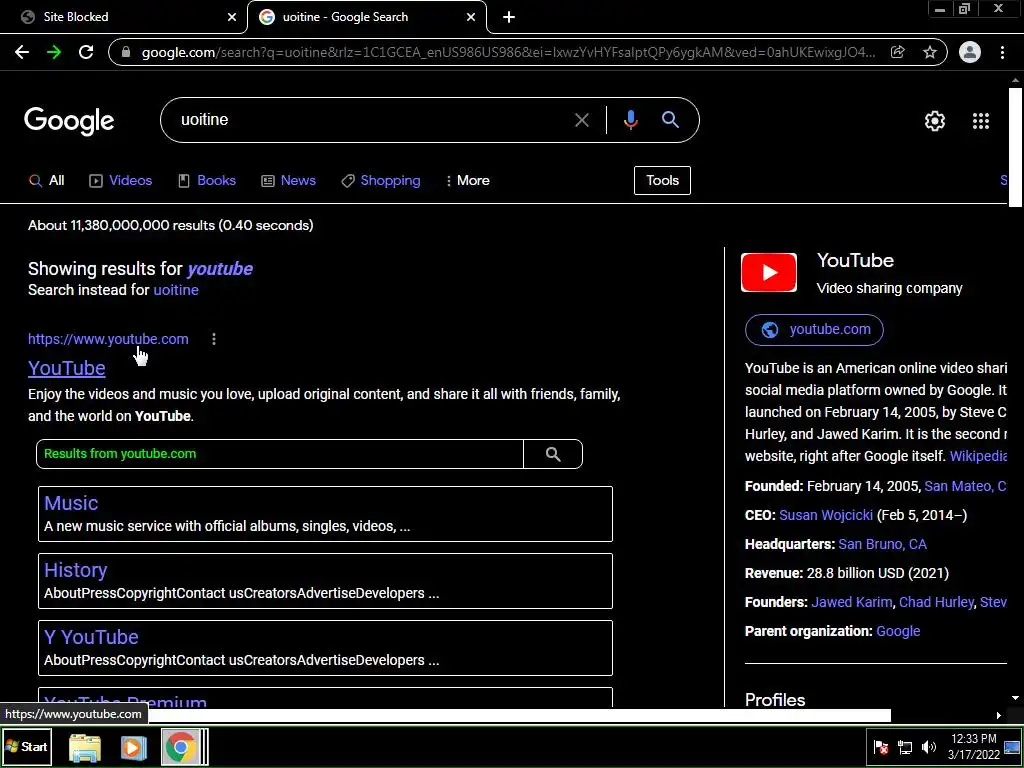Open Google parent organization link
Image resolution: width=1024 pixels, height=768 pixels.
898,632
